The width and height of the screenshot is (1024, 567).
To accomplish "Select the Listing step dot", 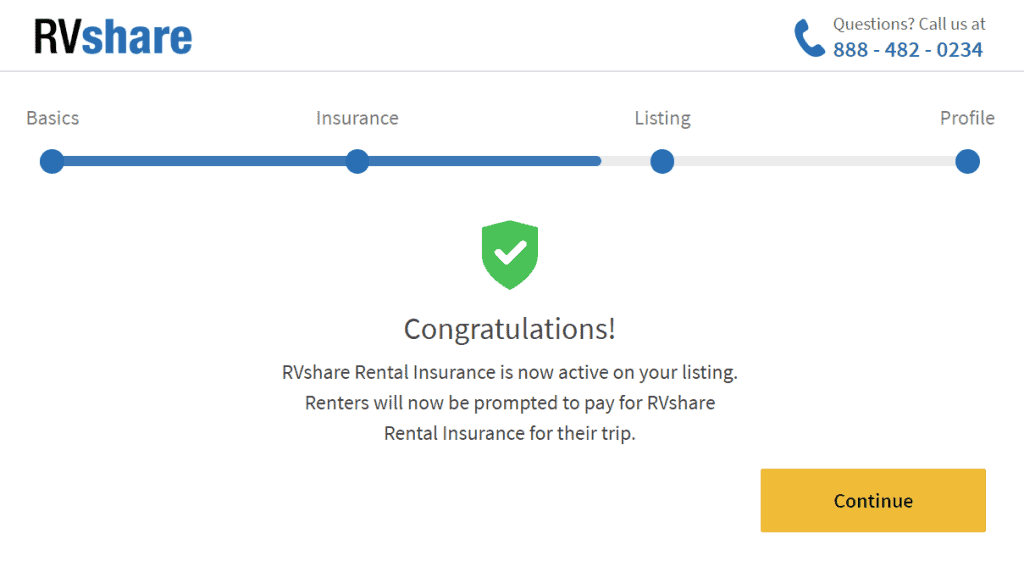I will 662,161.
